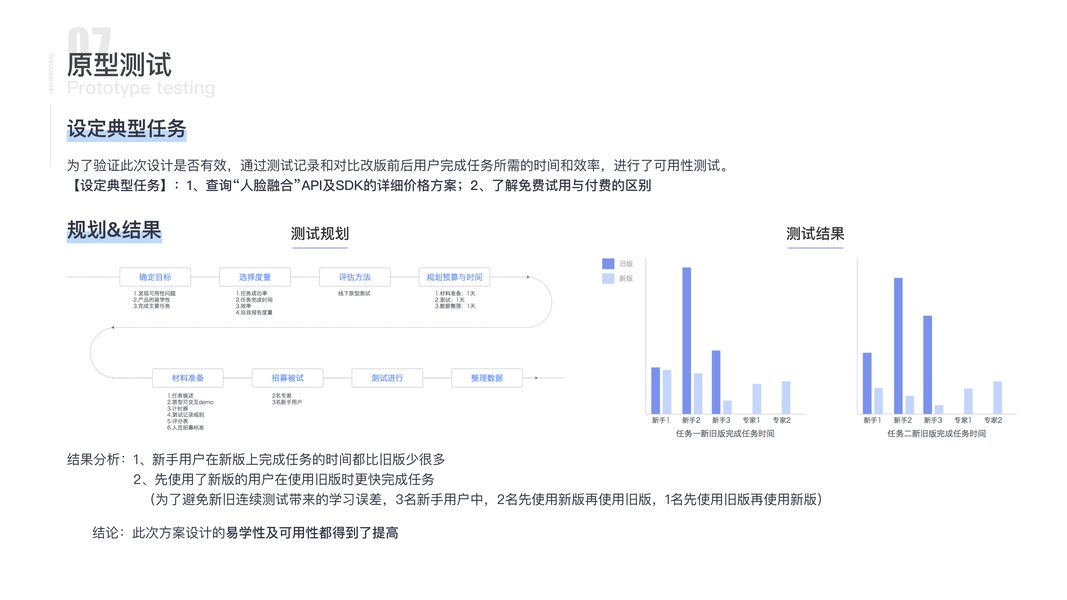Click the 结果分析 line about 新手用户在新版上
The image size is (1067, 600).
click(256, 459)
